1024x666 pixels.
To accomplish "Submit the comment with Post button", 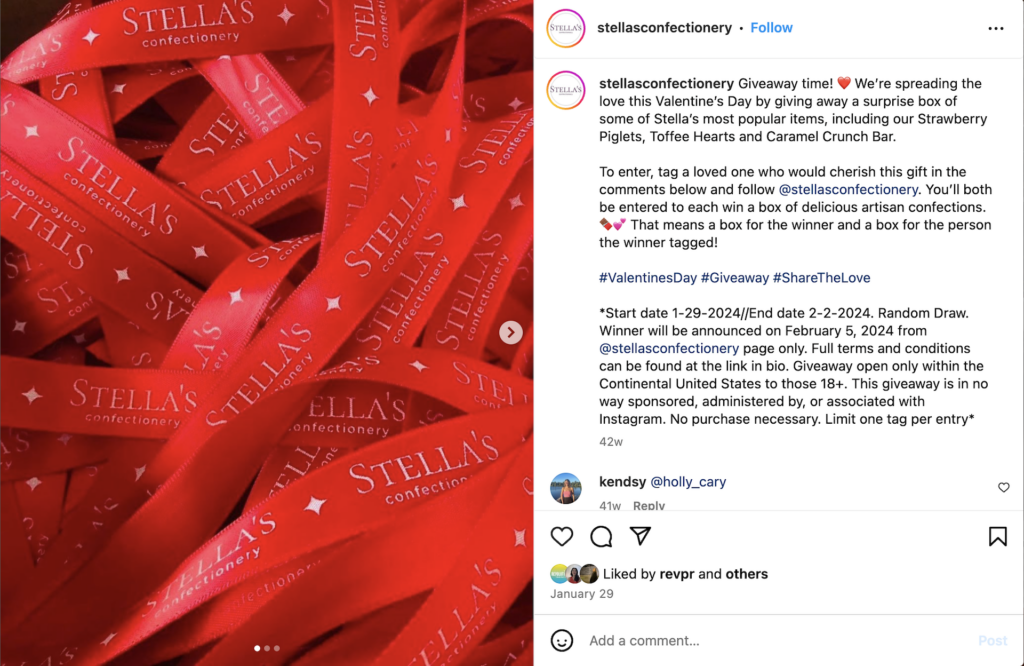I will (992, 641).
